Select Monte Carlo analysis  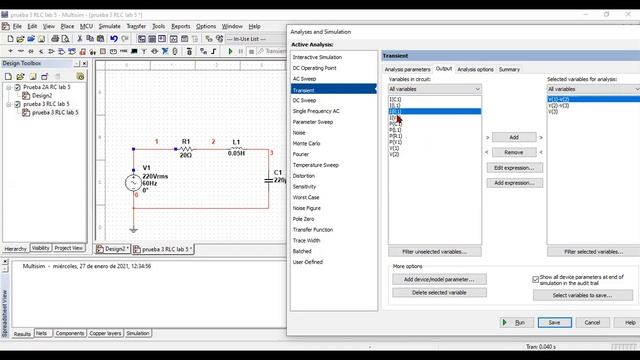point(307,143)
